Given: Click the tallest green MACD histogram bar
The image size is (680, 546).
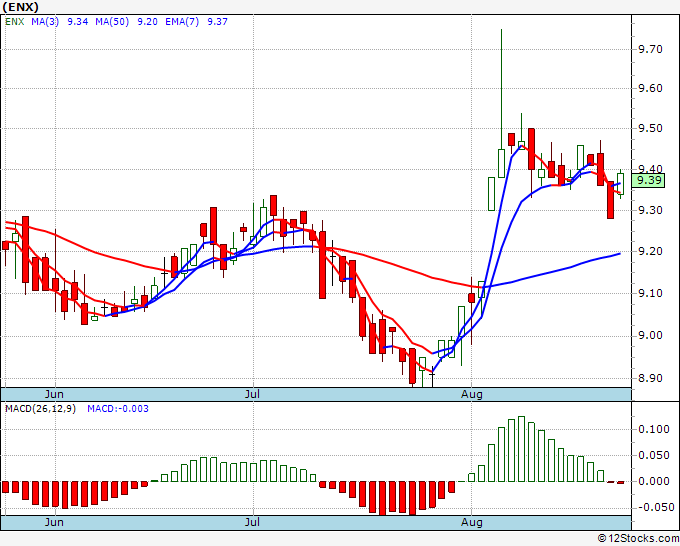Looking at the screenshot, I should (x=521, y=449).
